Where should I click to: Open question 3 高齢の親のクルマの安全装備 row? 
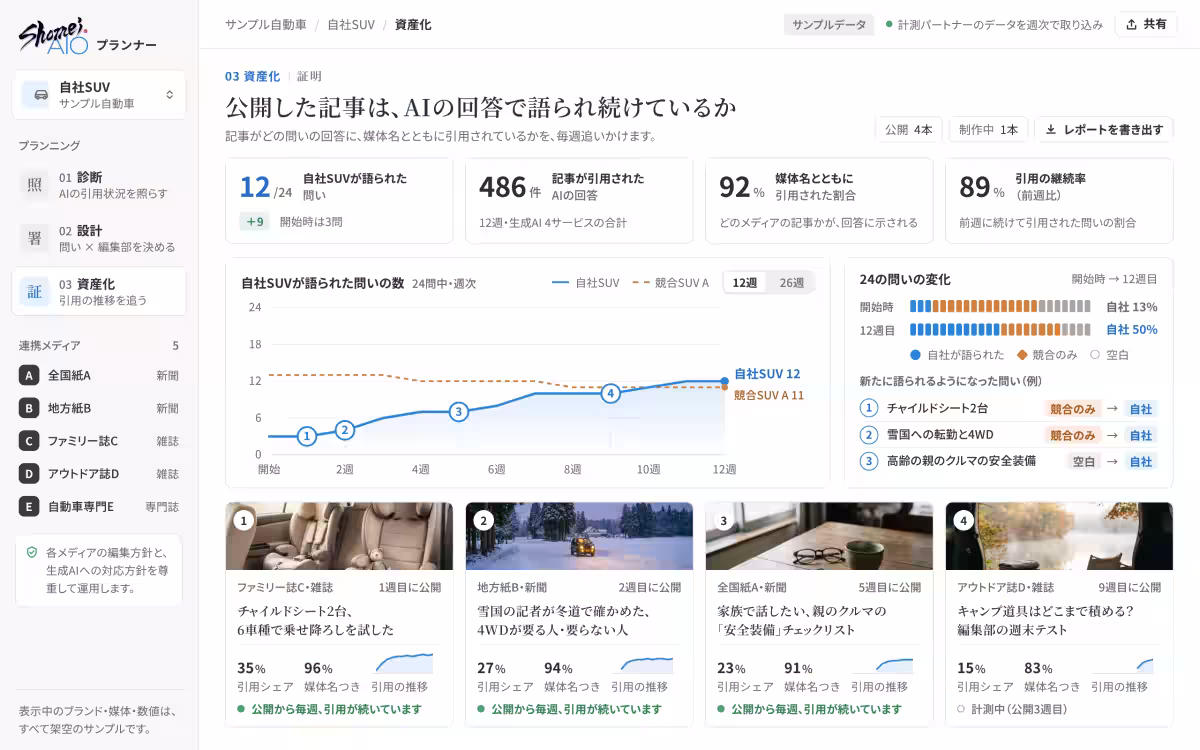1009,461
